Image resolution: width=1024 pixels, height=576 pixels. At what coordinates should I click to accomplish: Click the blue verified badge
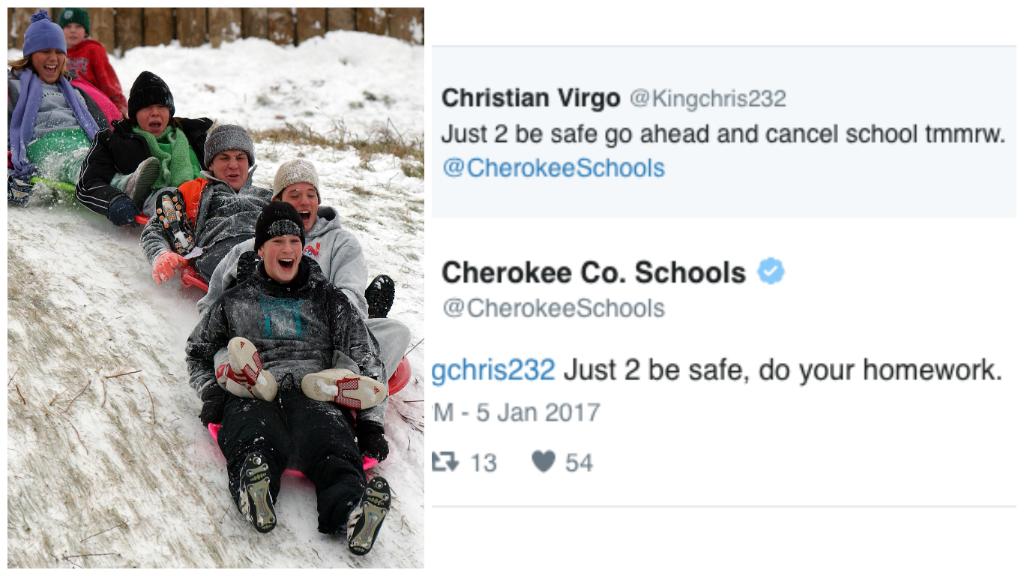point(771,271)
